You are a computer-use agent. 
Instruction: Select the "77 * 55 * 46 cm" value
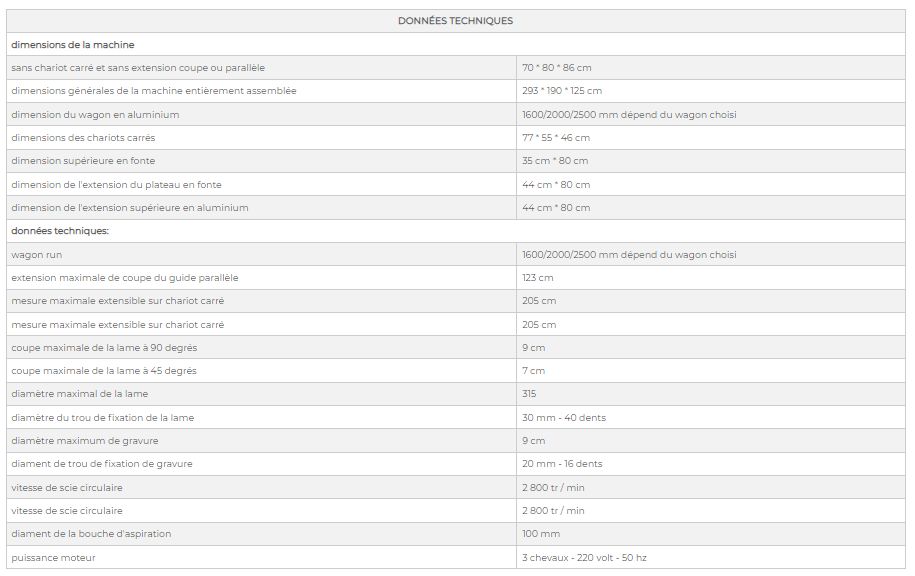(556, 138)
